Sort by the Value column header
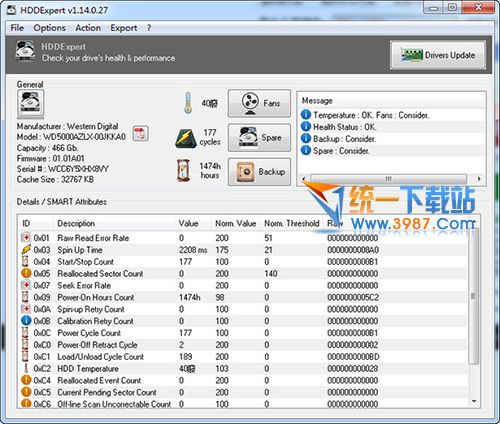Viewport: 500px width, 424px height. coord(193,223)
